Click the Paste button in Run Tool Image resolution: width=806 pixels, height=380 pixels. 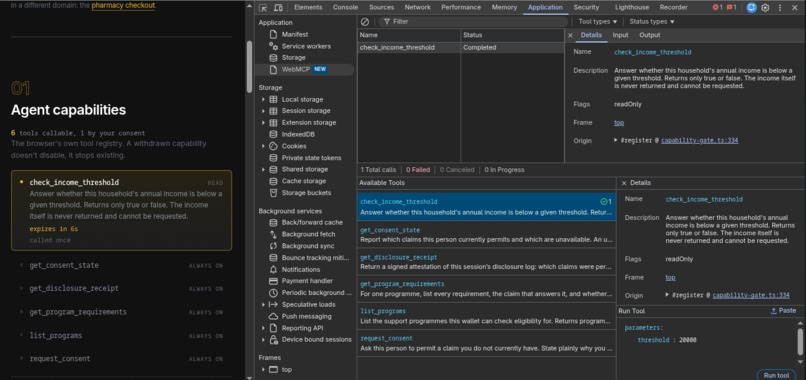(783, 311)
